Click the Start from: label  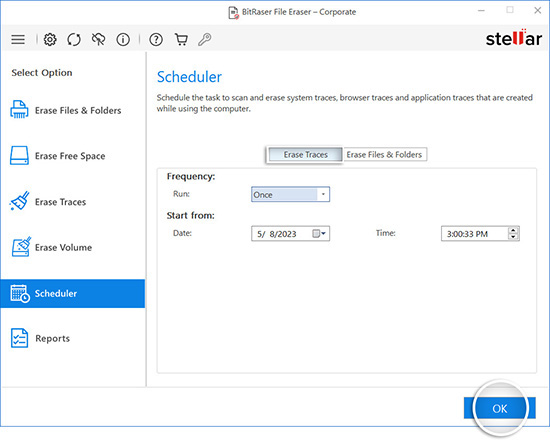coord(190,215)
